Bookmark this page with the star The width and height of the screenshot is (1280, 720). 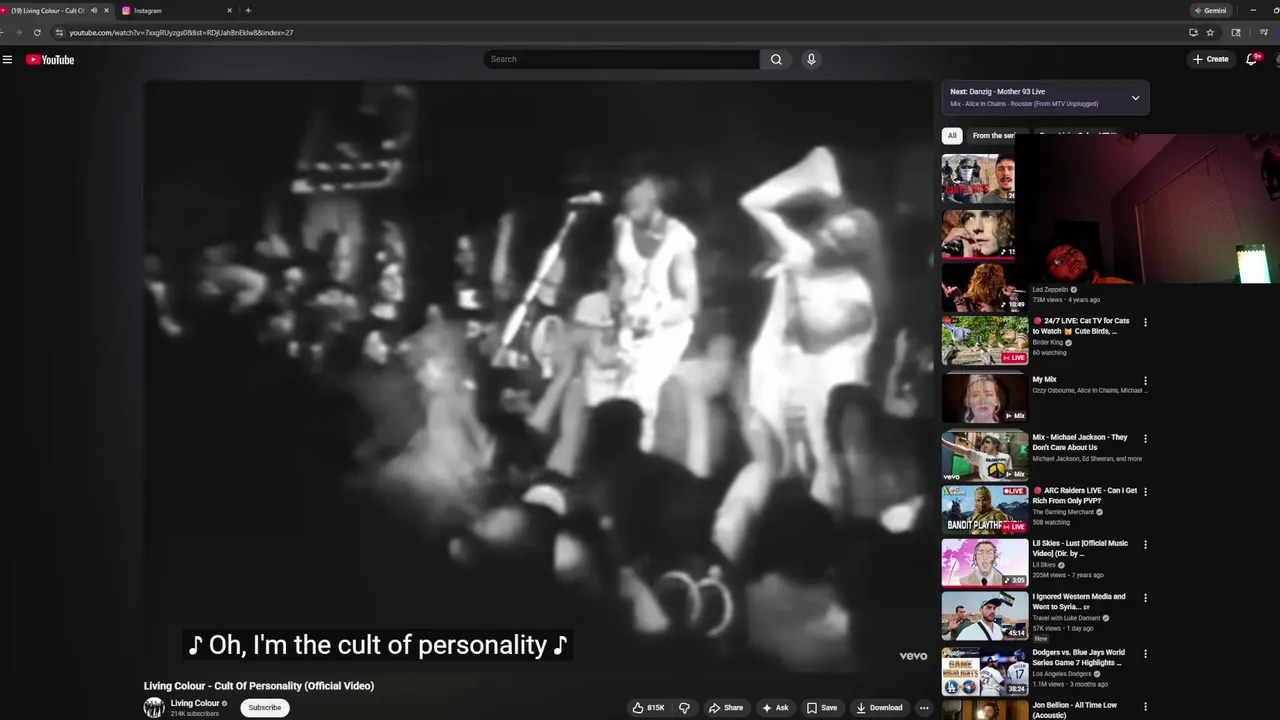click(x=1210, y=32)
